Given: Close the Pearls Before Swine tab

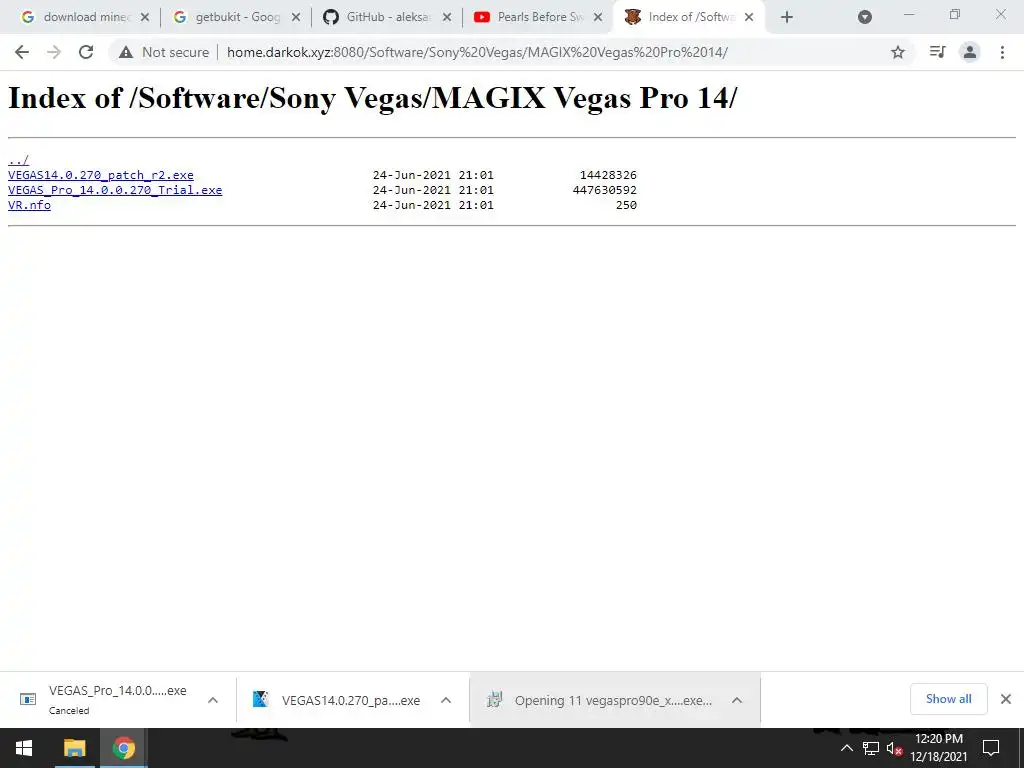Looking at the screenshot, I should [x=598, y=17].
